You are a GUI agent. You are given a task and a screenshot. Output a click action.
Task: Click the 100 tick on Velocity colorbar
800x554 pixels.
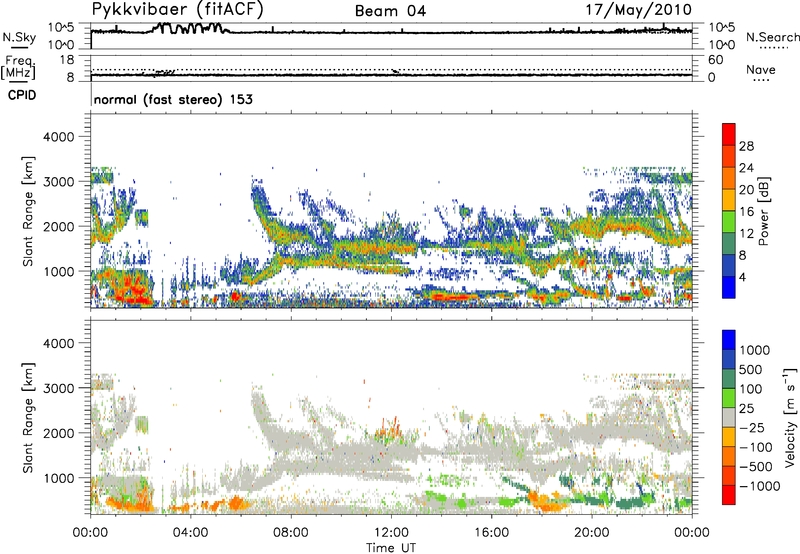click(x=751, y=389)
